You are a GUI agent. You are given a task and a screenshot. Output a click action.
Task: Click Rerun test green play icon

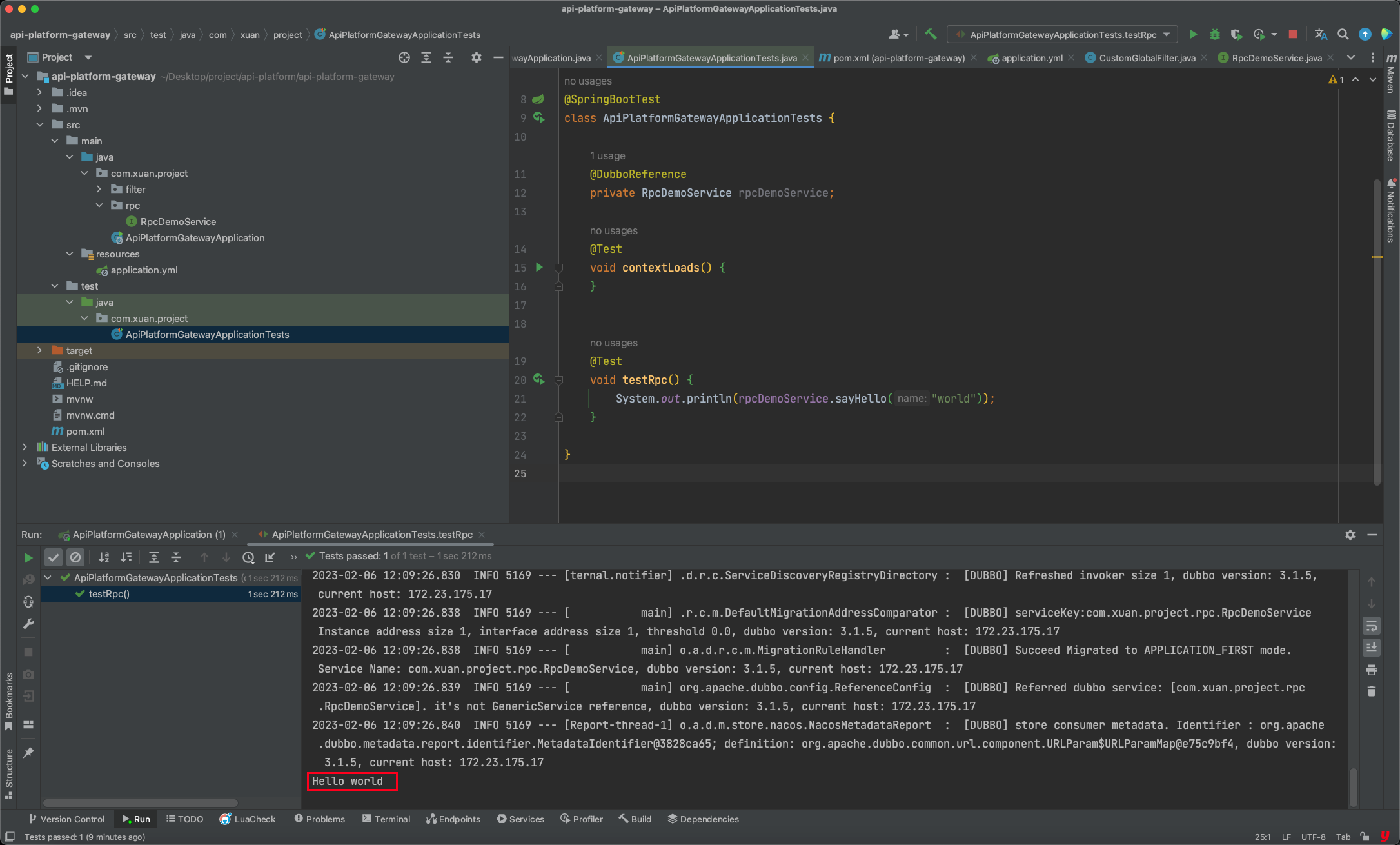point(28,557)
